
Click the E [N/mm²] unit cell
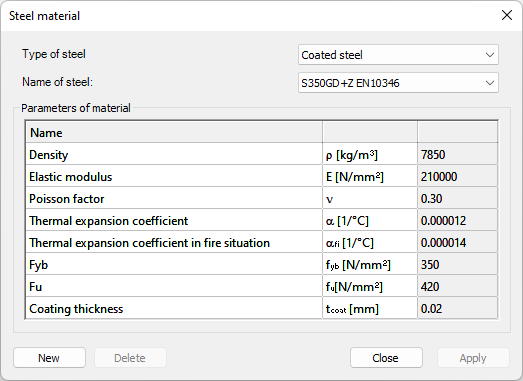(370, 176)
